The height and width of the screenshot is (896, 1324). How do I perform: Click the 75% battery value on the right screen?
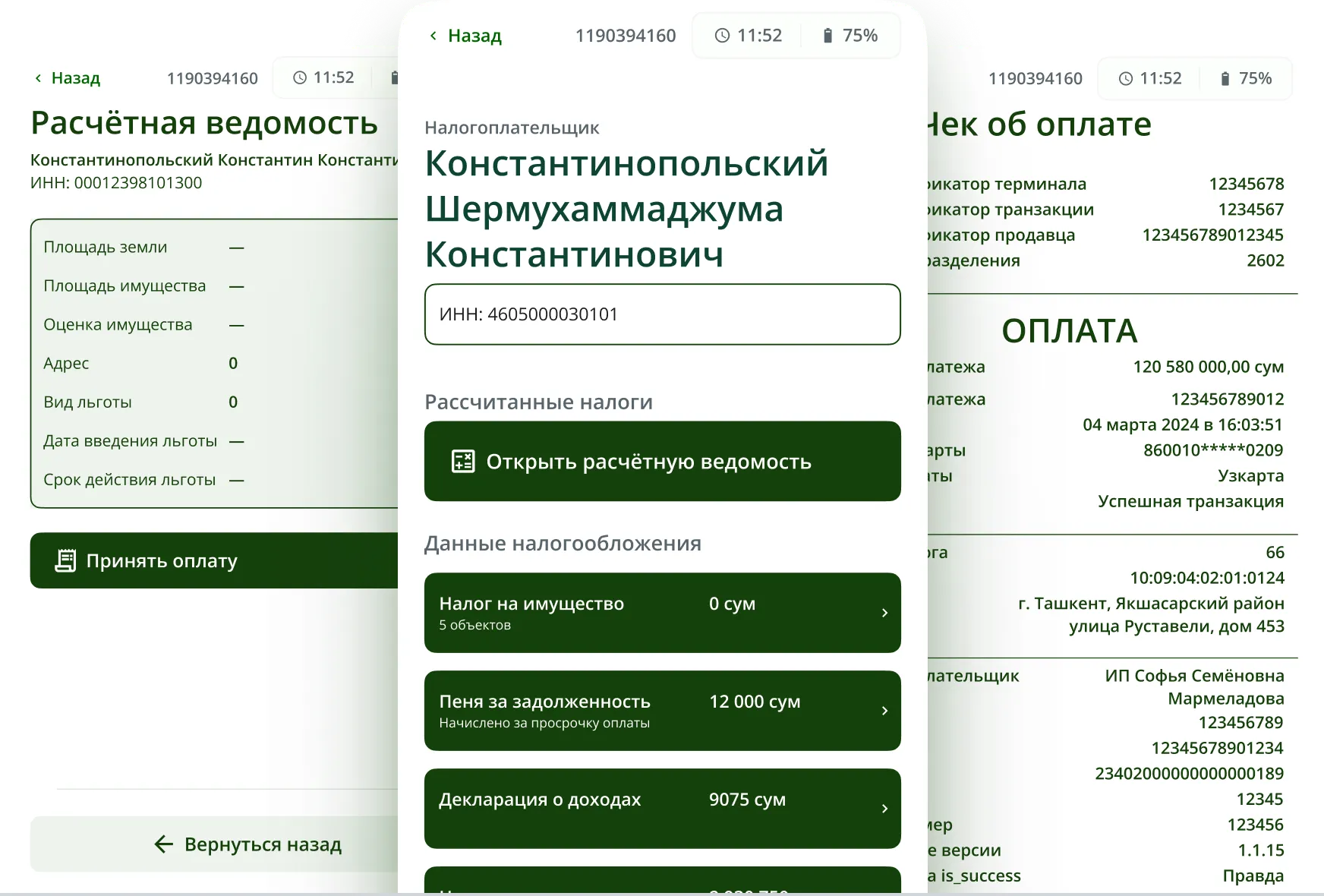1256,78
